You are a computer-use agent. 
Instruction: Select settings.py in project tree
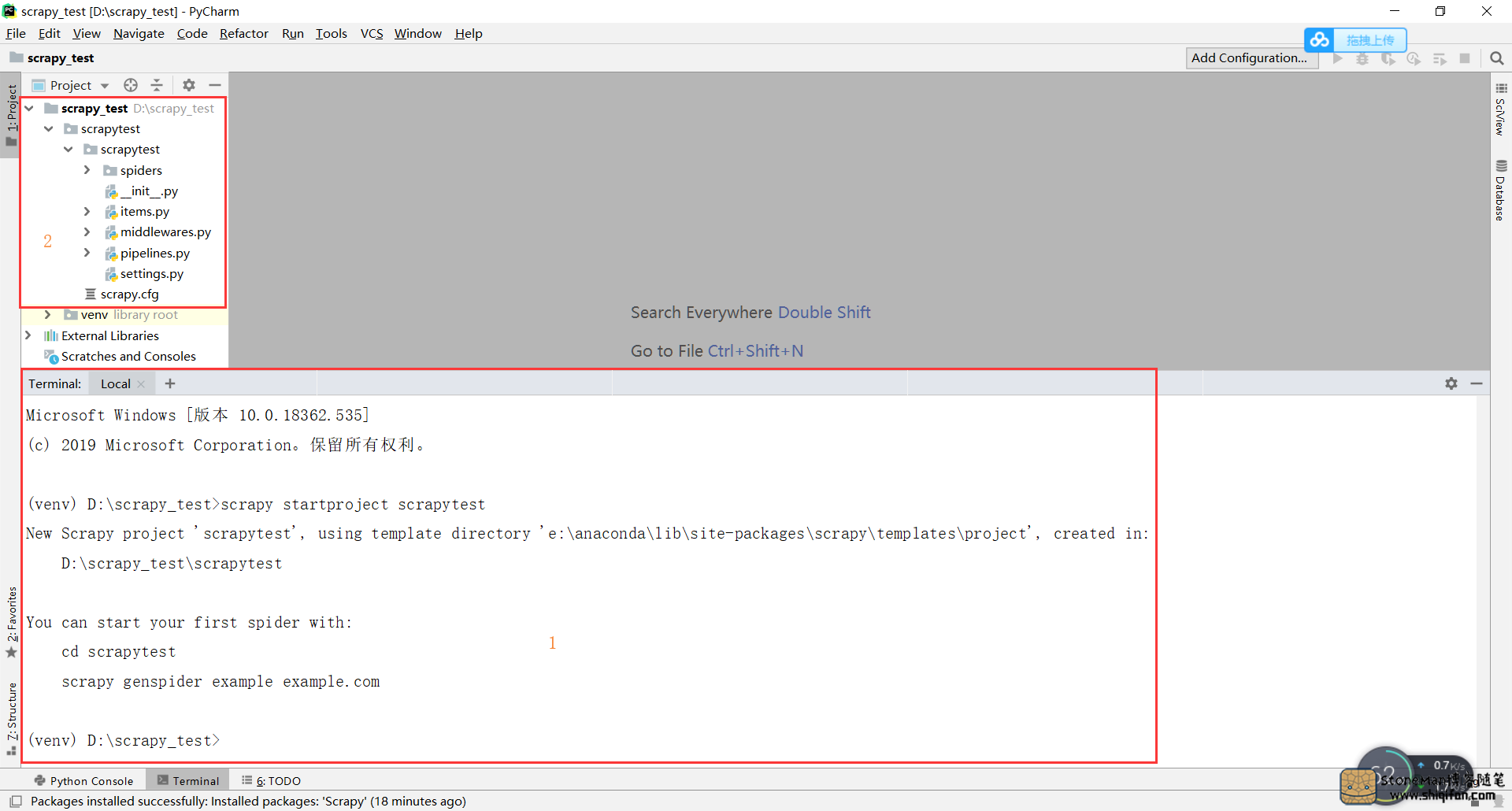click(152, 273)
